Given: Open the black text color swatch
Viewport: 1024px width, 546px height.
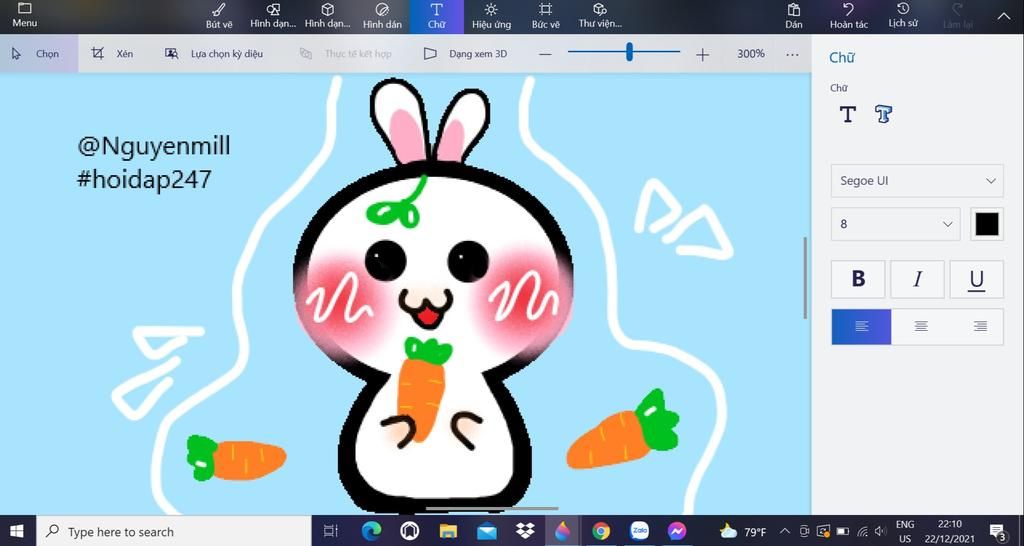Looking at the screenshot, I should click(987, 224).
